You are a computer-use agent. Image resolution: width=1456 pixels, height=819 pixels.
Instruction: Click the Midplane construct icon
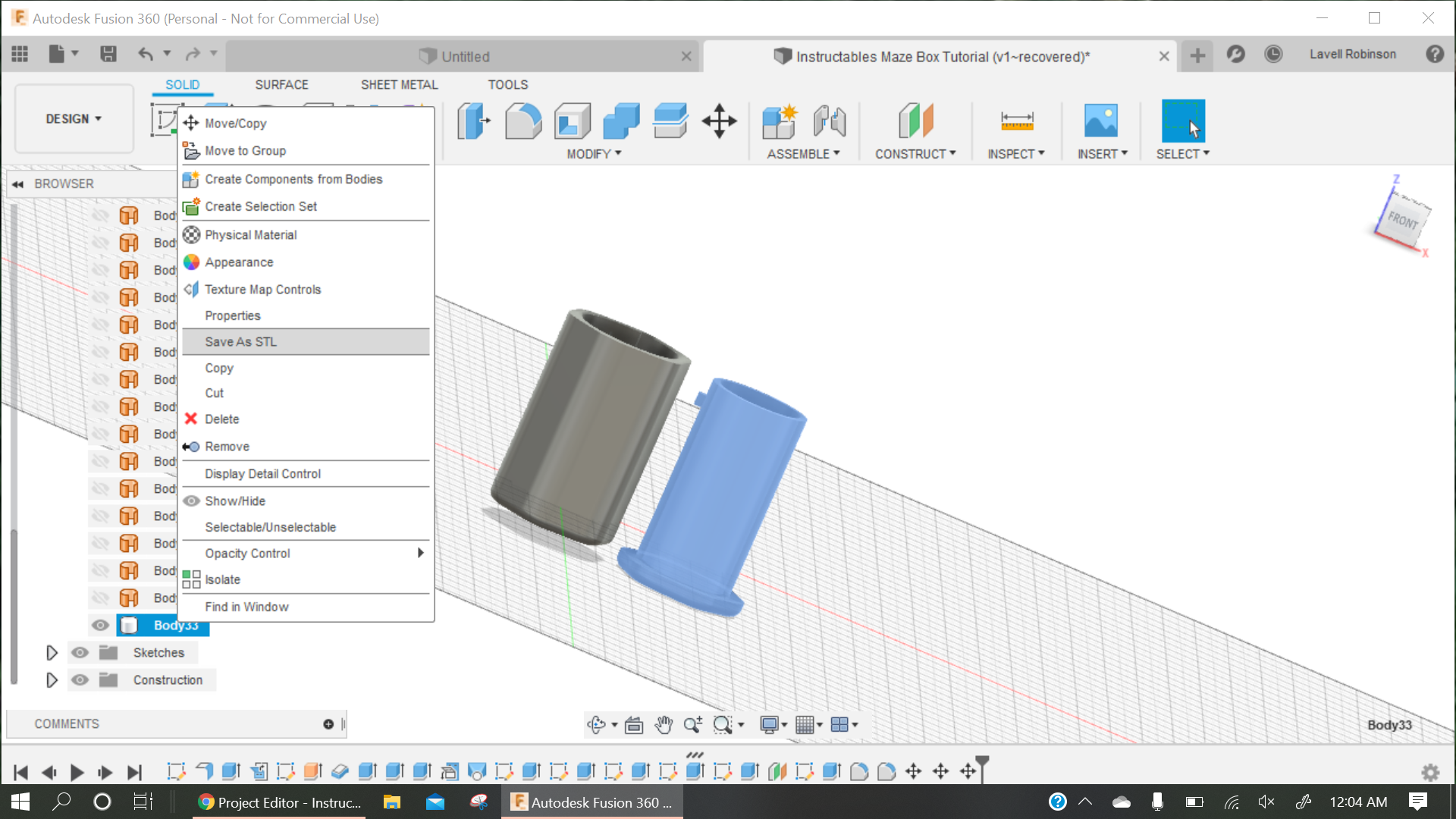[916, 121]
